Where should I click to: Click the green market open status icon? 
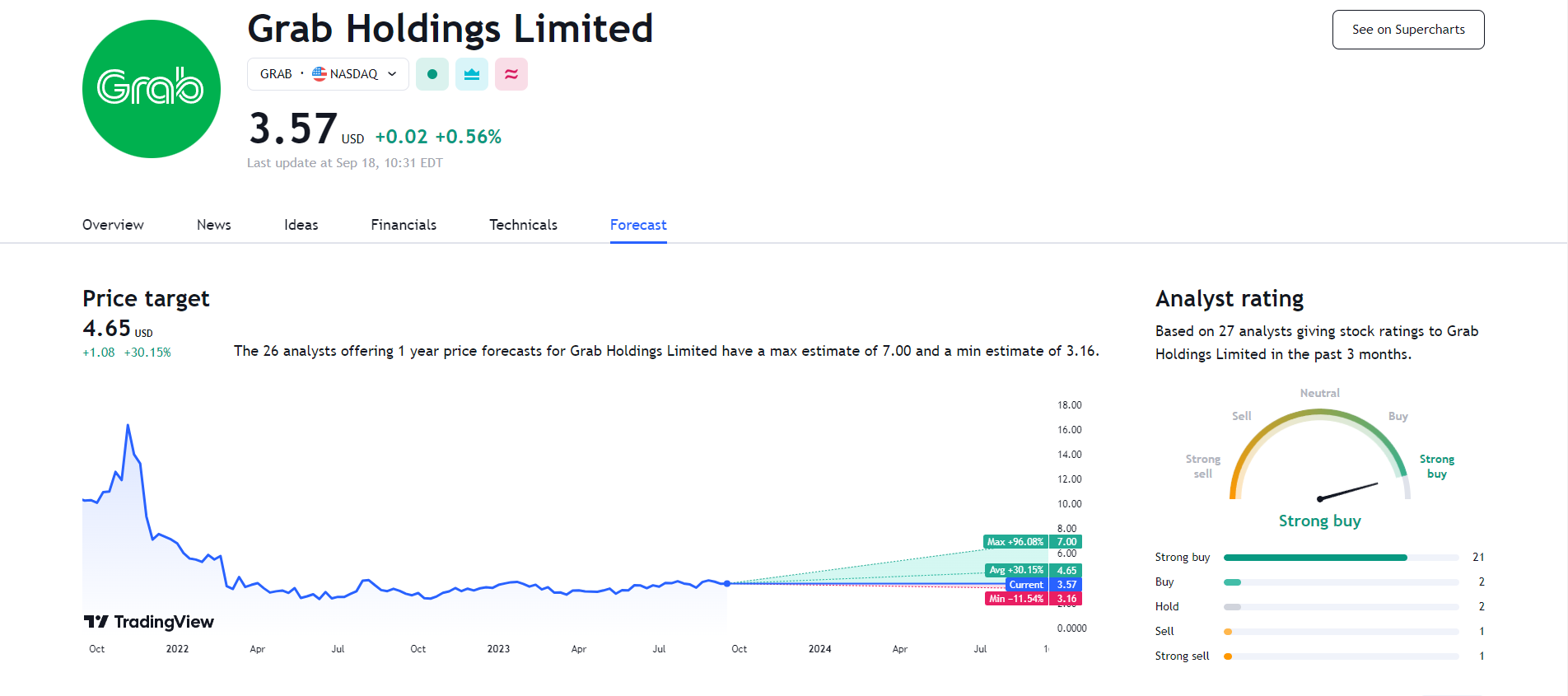432,74
